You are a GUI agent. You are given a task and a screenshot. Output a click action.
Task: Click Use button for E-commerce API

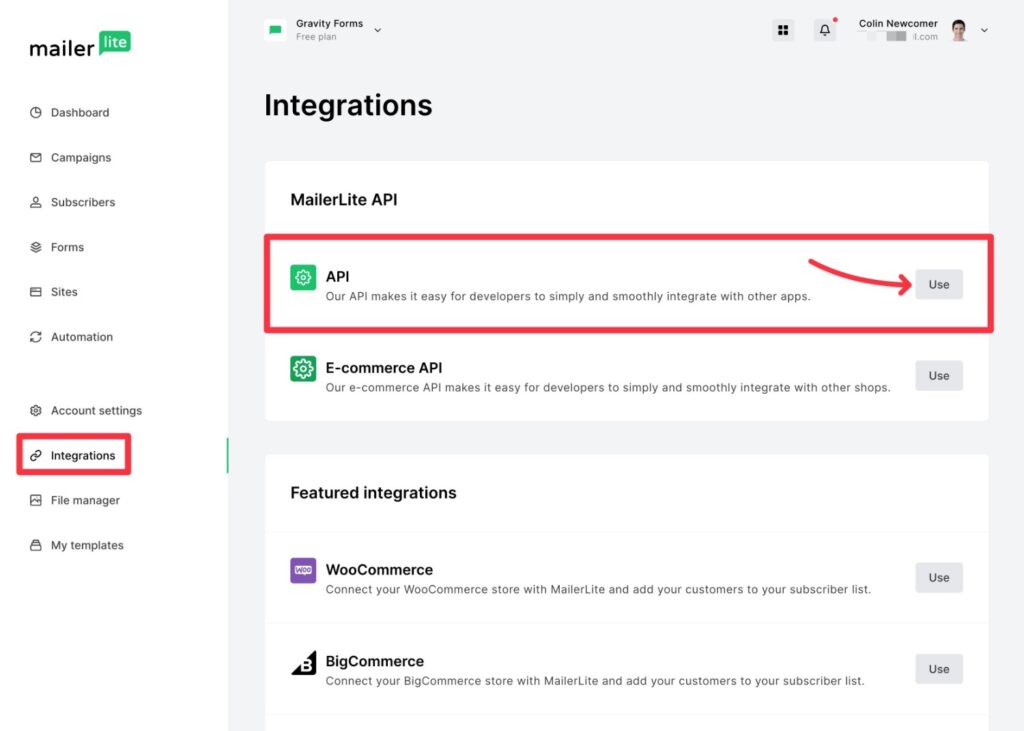(x=938, y=376)
